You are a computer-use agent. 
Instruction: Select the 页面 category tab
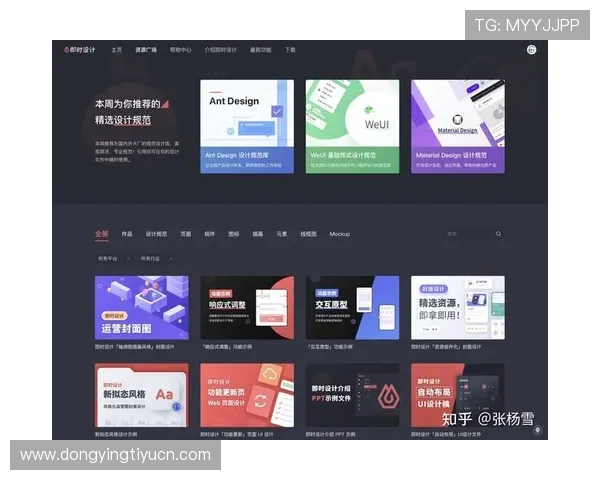point(186,234)
